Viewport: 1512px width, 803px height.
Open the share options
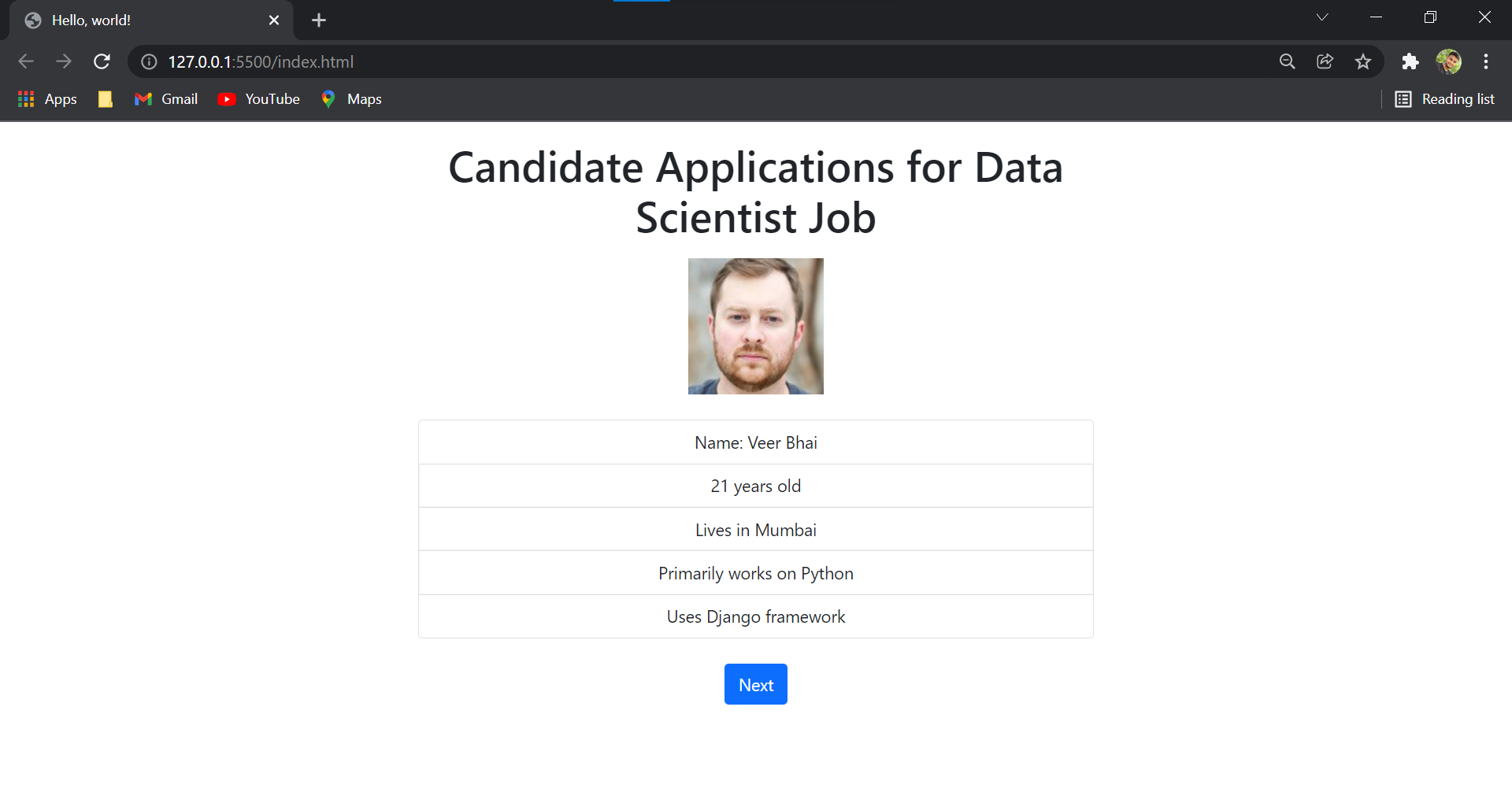tap(1325, 61)
